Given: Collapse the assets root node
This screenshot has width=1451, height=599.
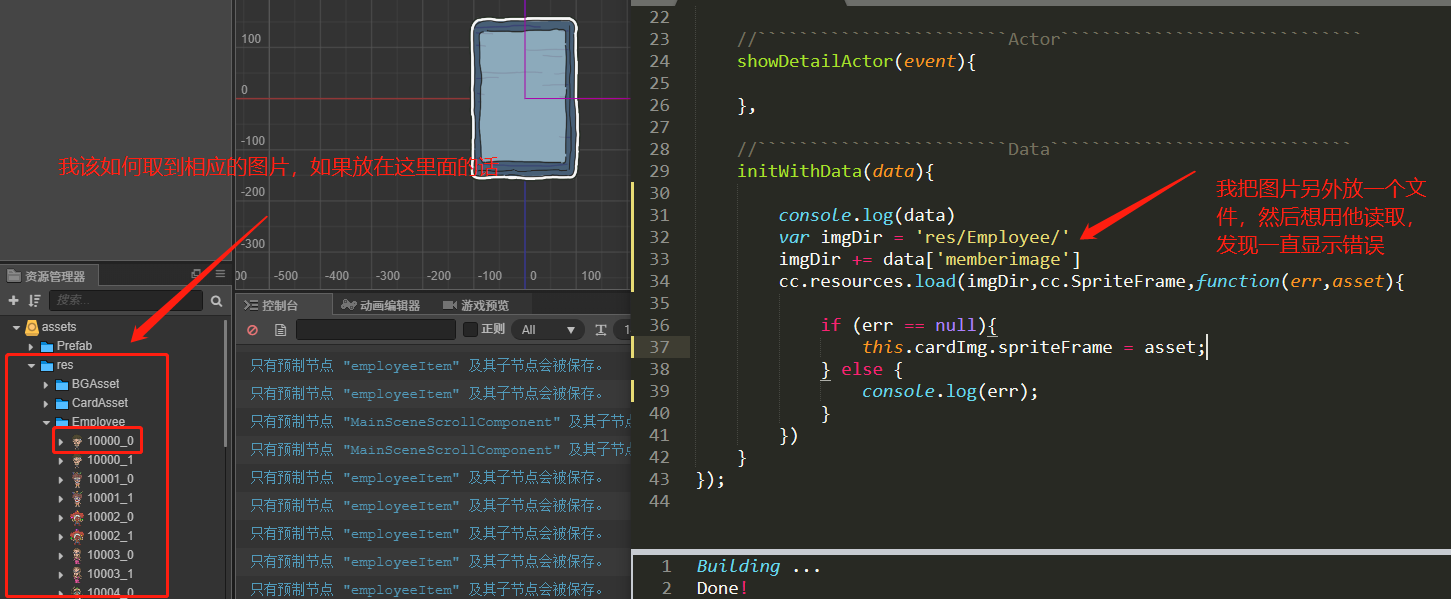Looking at the screenshot, I should click(x=17, y=327).
